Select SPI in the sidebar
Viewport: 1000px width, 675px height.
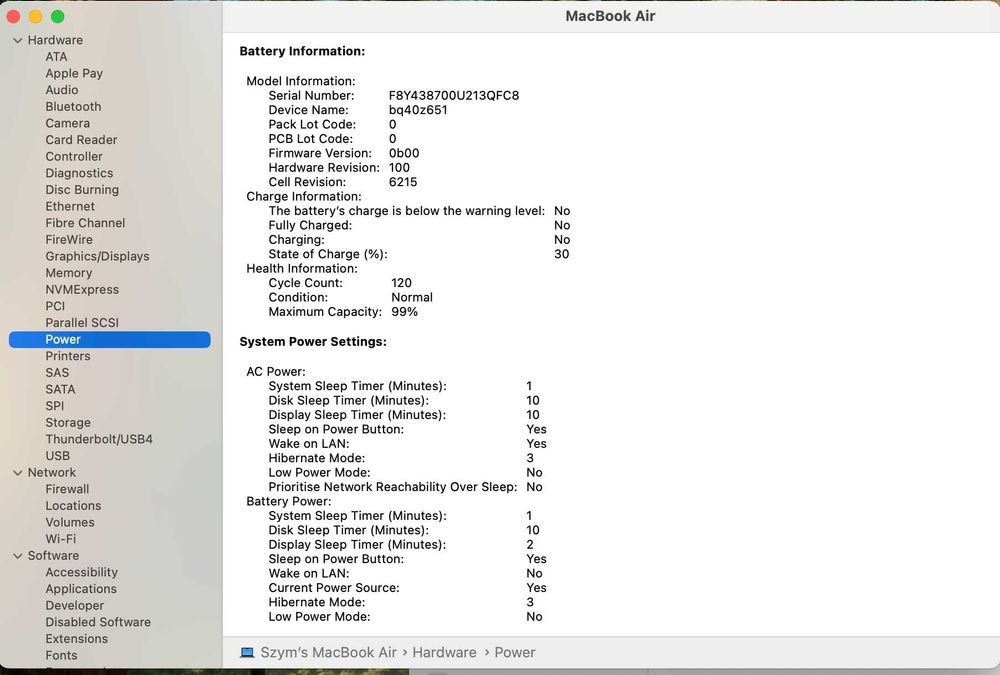click(x=55, y=406)
